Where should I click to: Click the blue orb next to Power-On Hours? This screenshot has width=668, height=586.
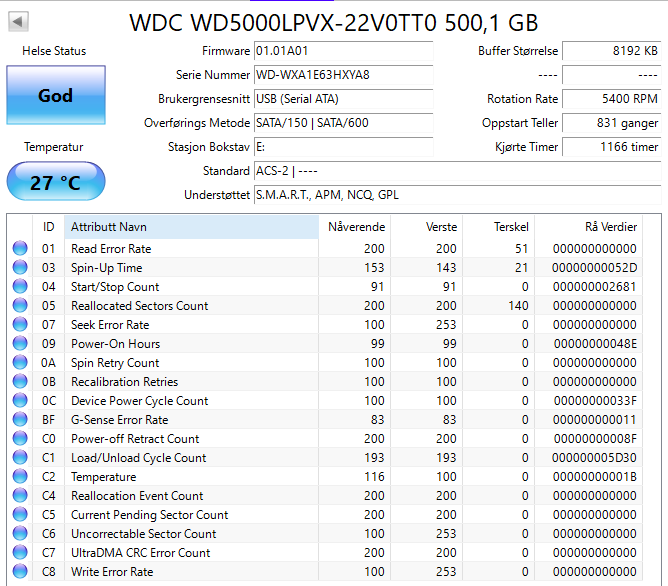(x=19, y=344)
